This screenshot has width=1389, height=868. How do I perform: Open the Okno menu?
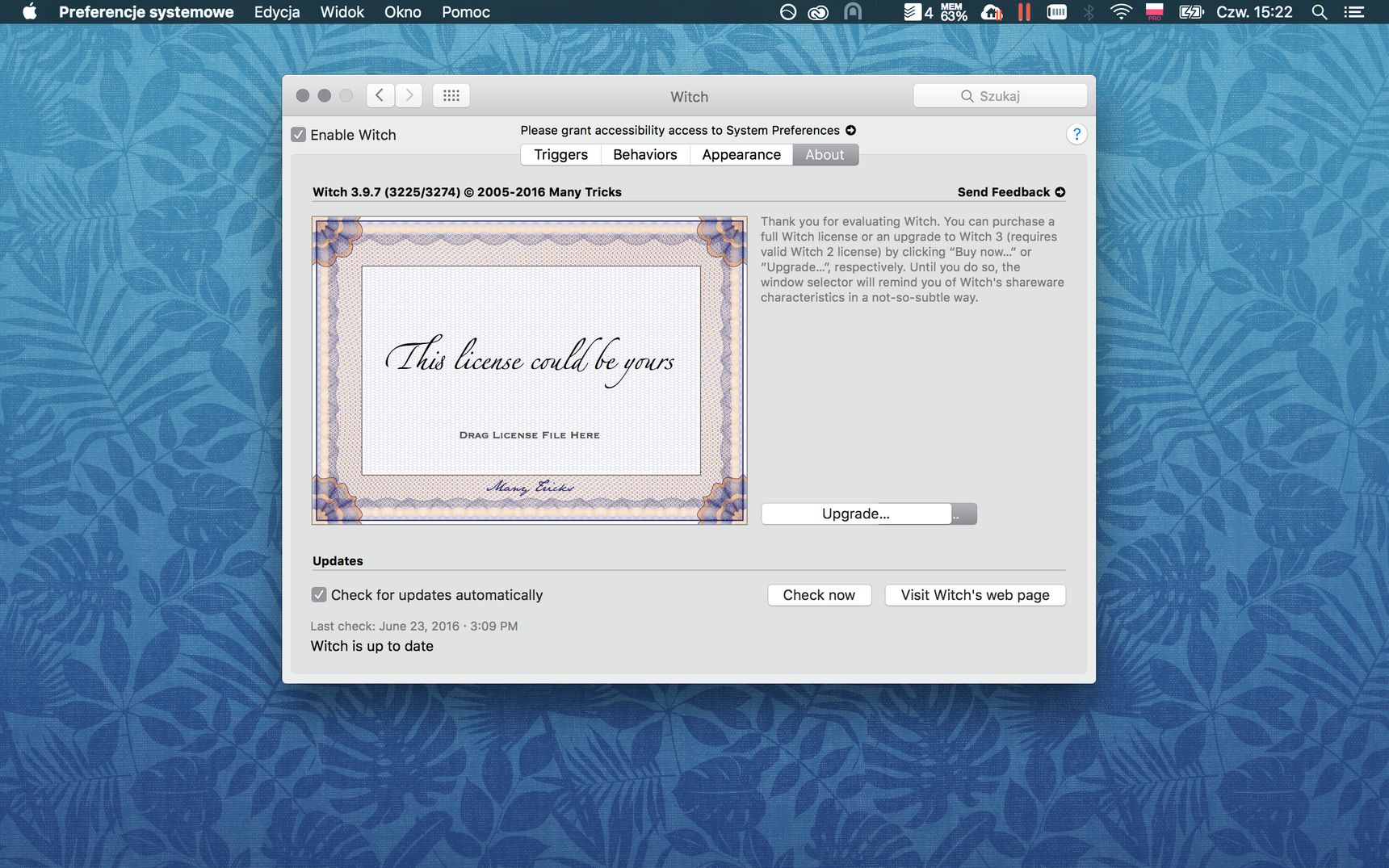coord(403,12)
